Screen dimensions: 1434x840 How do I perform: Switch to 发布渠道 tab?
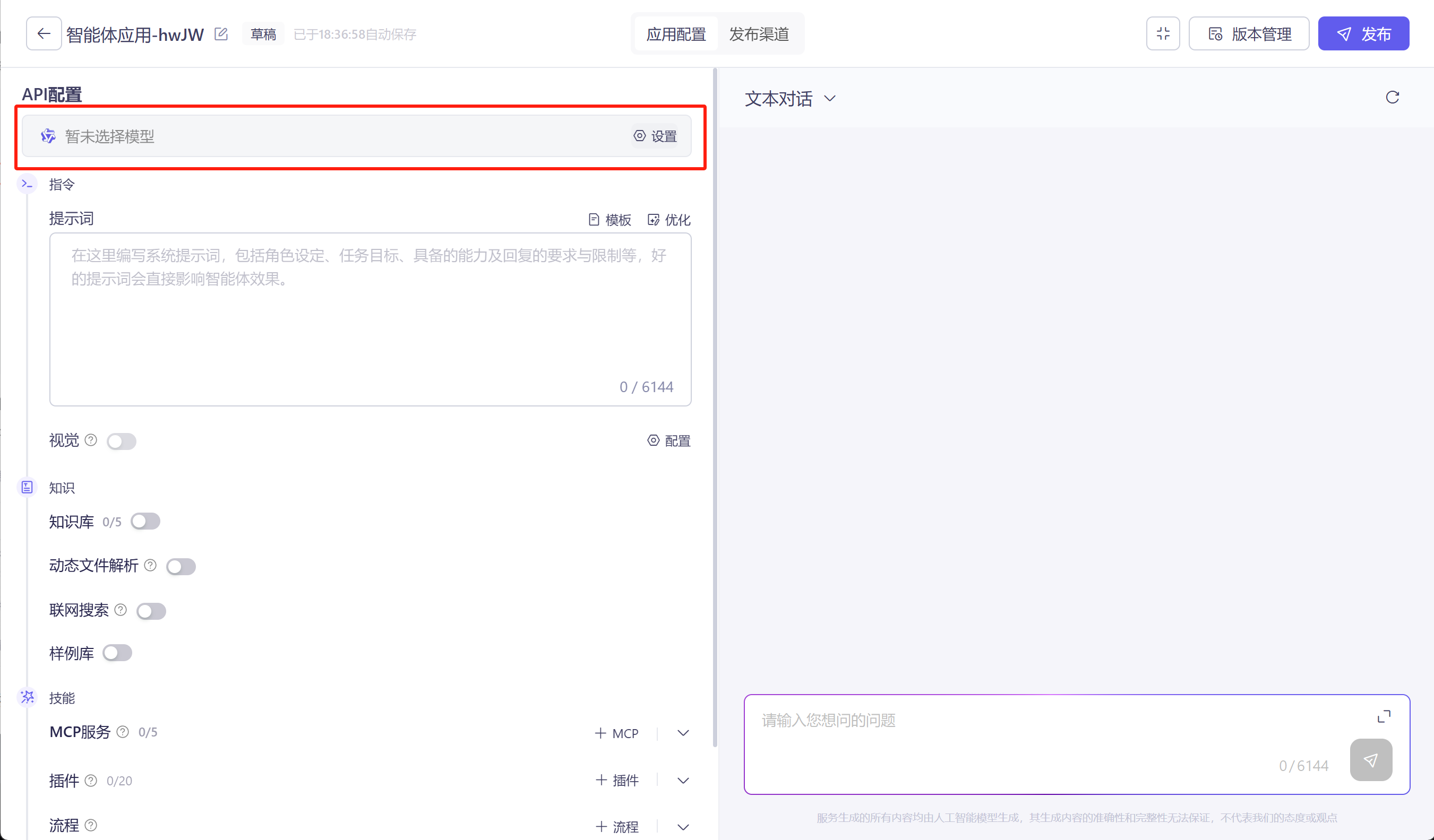759,34
